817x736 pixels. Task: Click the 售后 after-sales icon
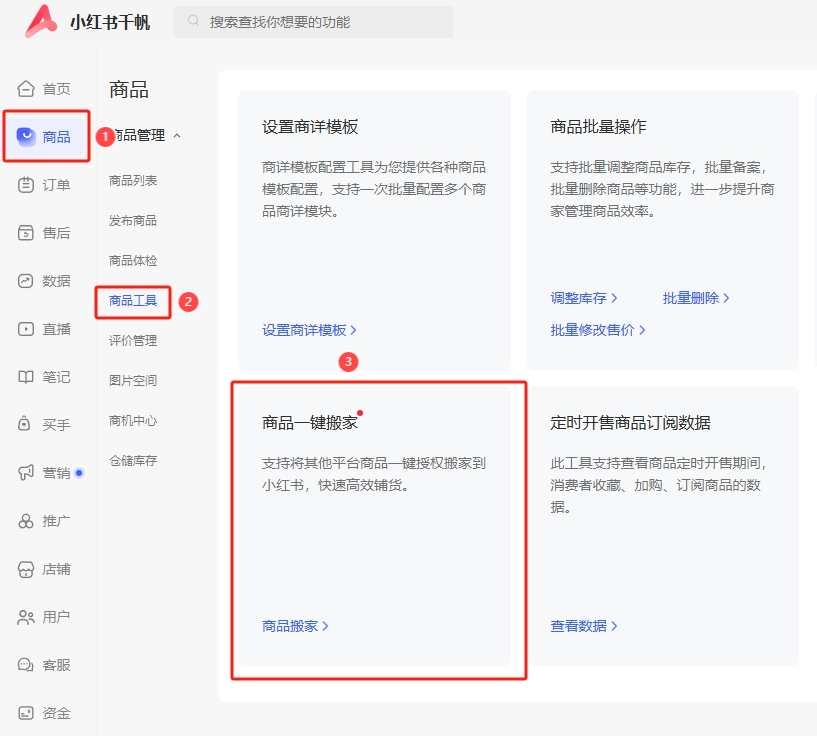point(26,233)
